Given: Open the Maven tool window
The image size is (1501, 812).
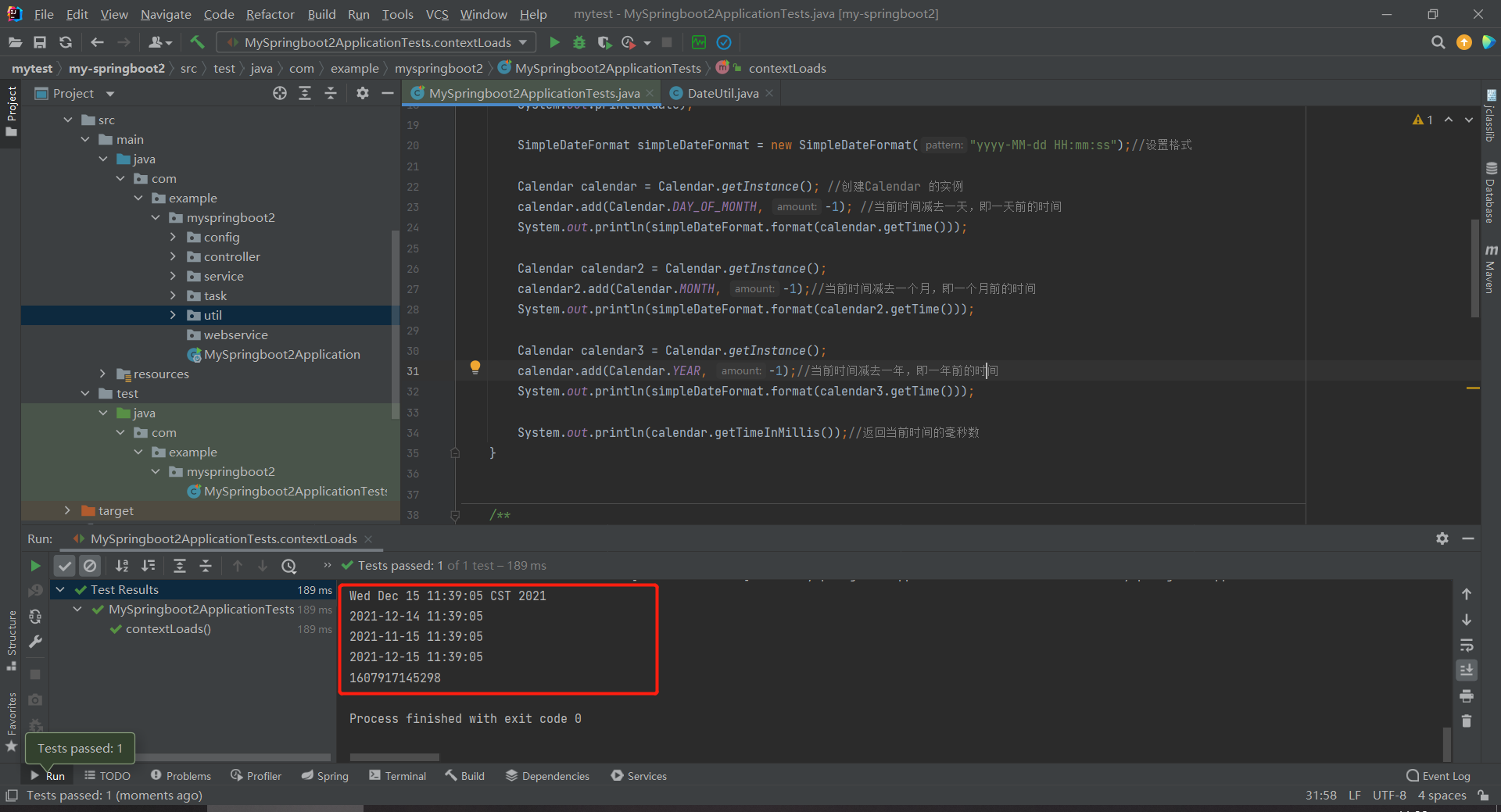Looking at the screenshot, I should click(1490, 269).
